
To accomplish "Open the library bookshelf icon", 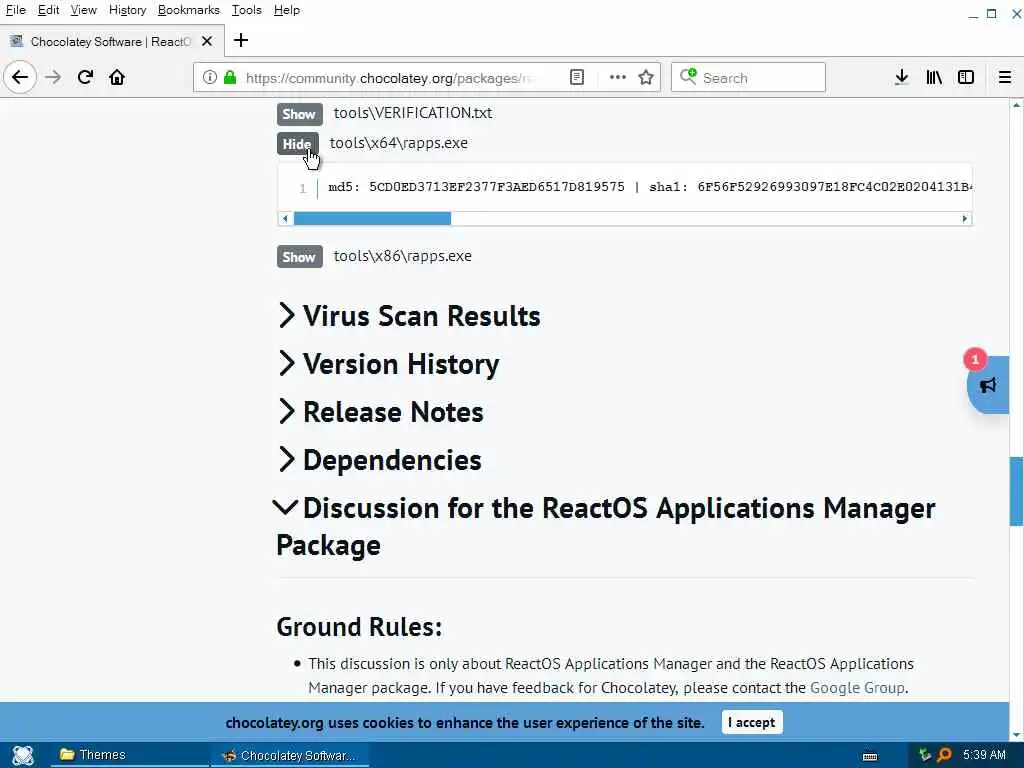I will [x=934, y=78].
